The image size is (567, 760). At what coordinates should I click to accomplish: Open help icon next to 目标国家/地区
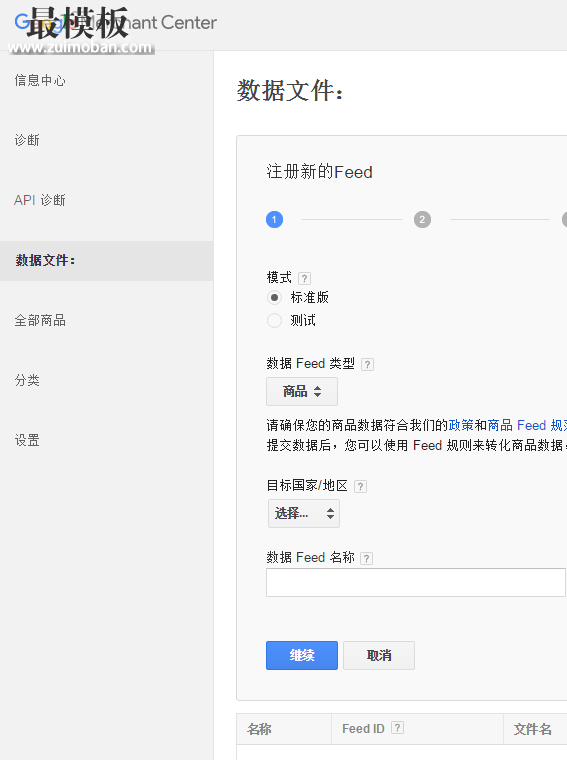(x=361, y=486)
